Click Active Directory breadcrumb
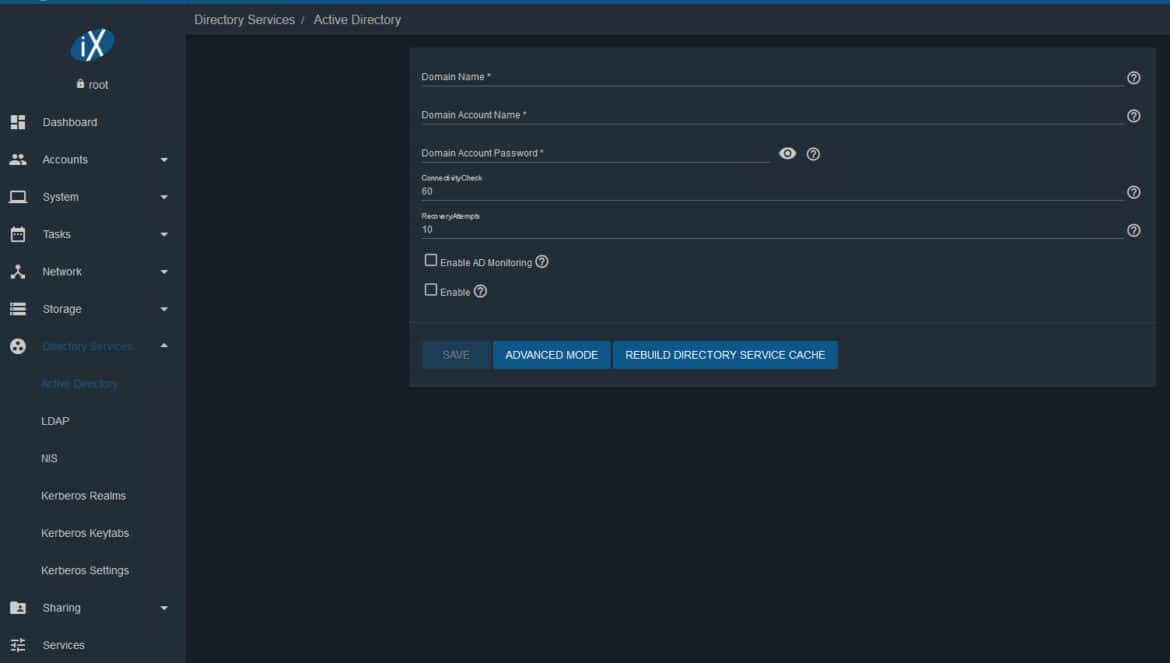The height and width of the screenshot is (663, 1170). pyautogui.click(x=357, y=20)
